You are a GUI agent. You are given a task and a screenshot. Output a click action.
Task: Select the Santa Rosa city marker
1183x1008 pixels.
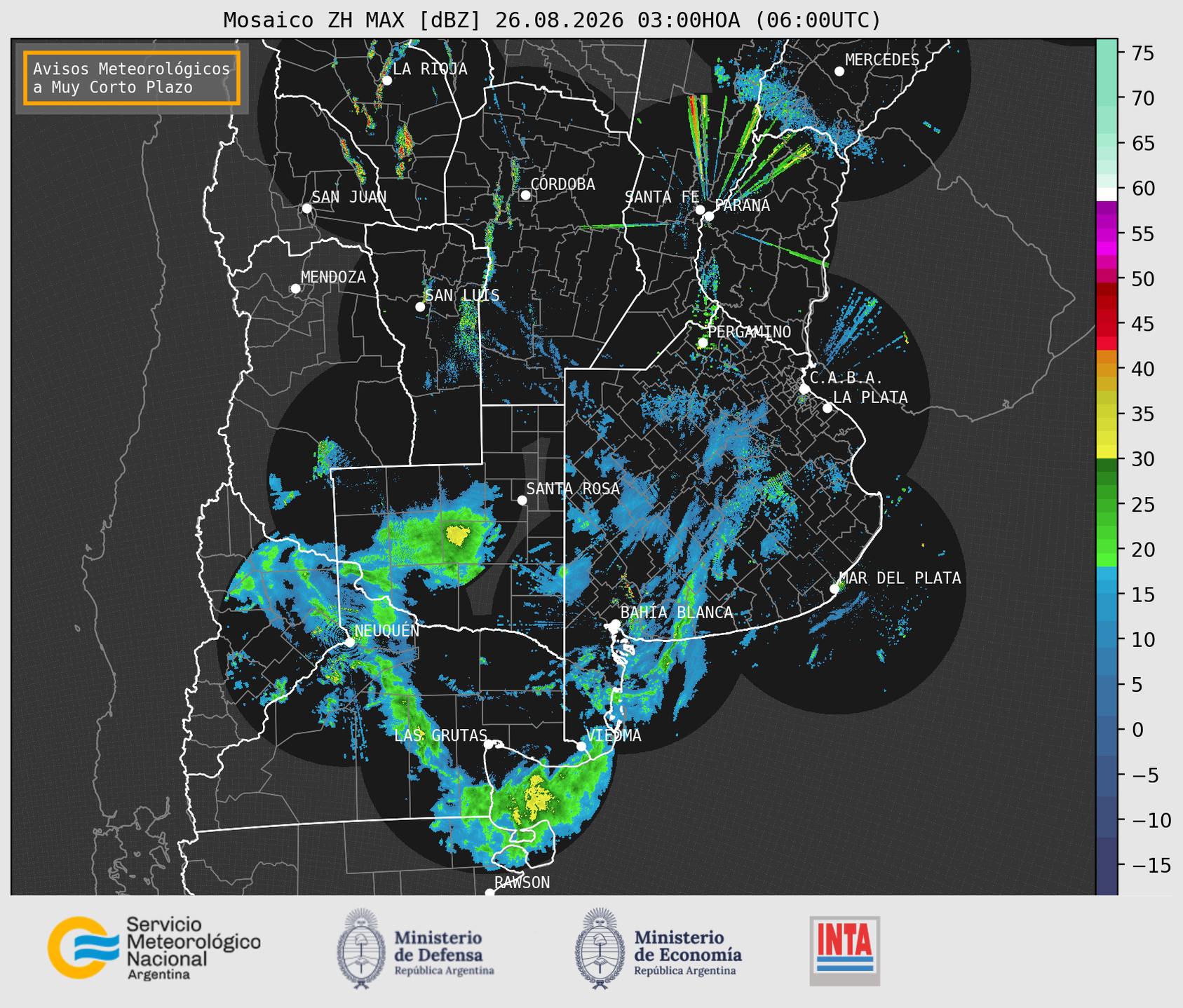point(522,500)
